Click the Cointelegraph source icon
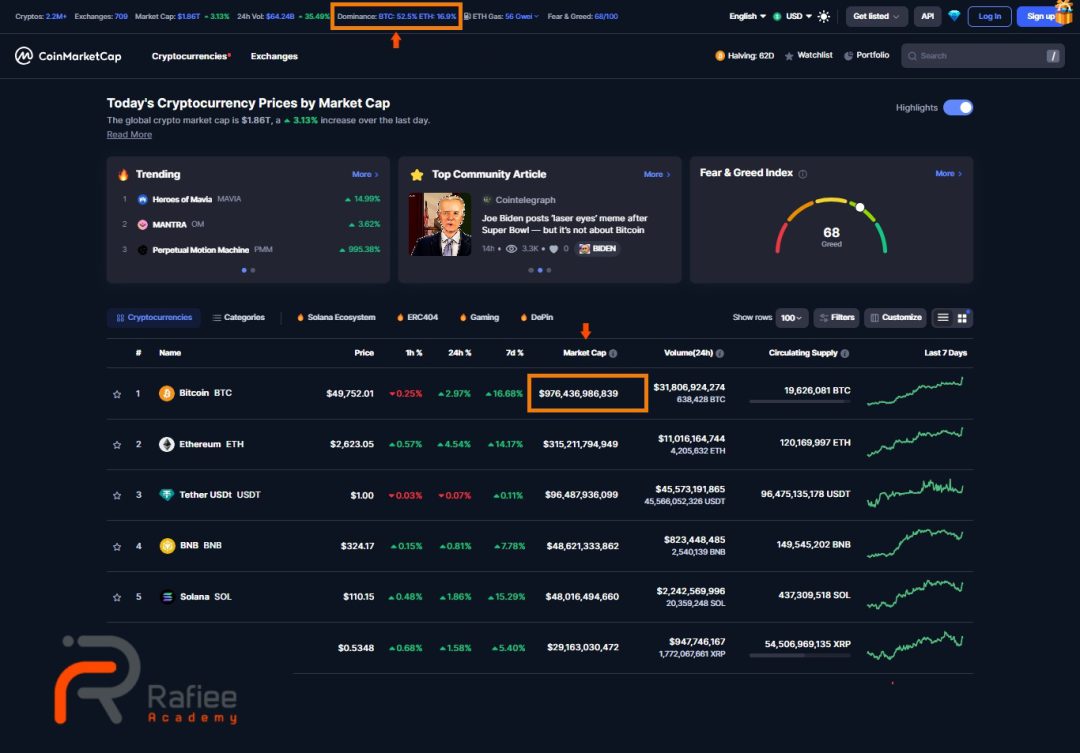The image size is (1080, 753). pos(487,200)
